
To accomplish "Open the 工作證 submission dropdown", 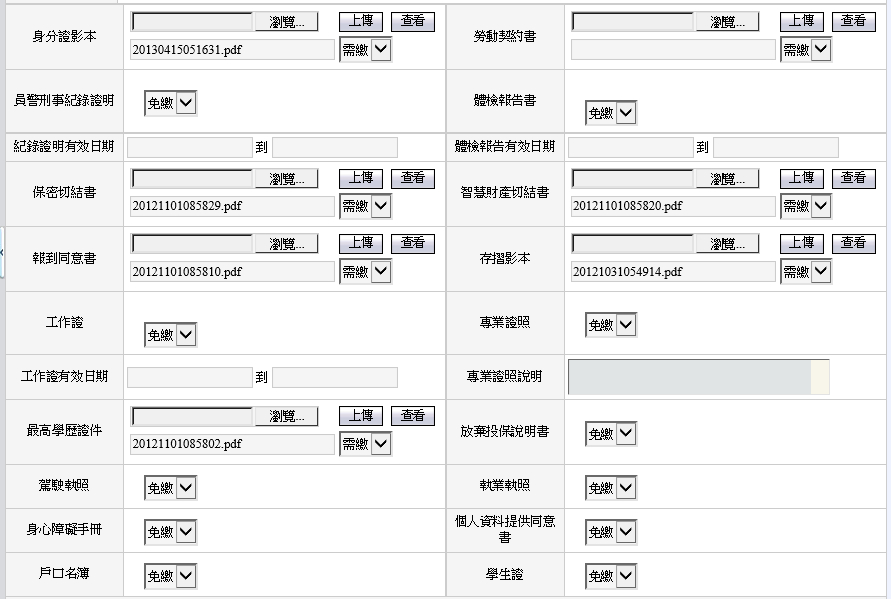I will tap(171, 335).
